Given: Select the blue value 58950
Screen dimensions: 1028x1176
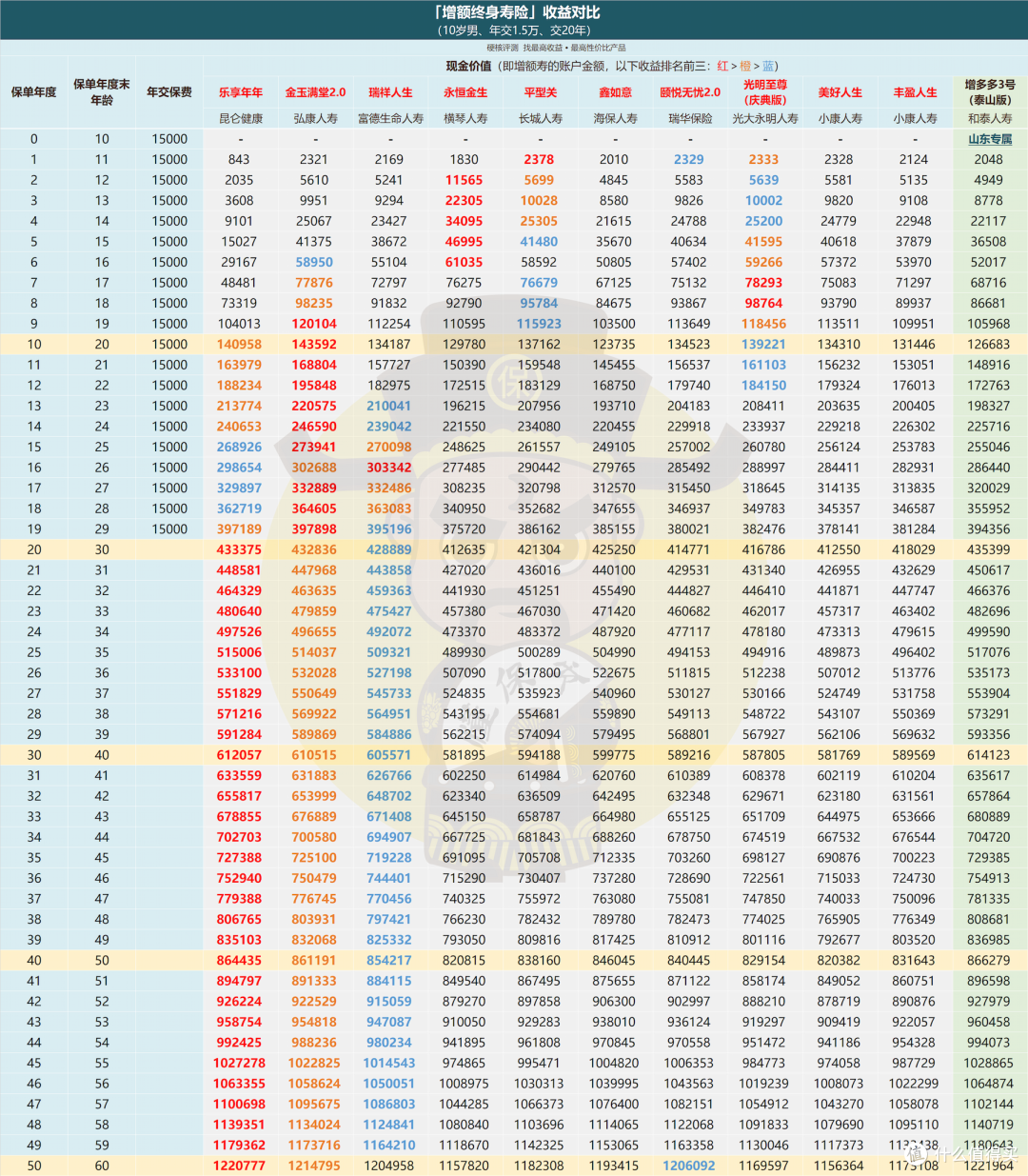Looking at the screenshot, I should tap(314, 262).
